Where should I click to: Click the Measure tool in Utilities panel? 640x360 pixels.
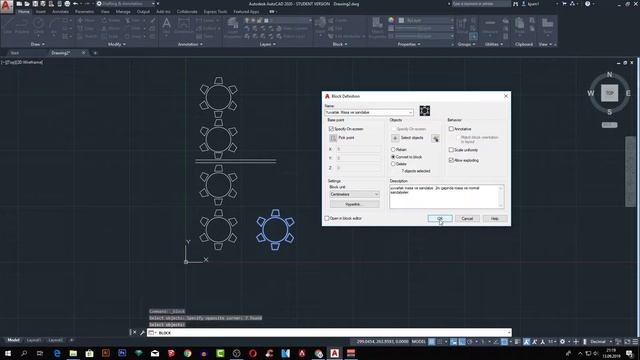click(x=490, y=27)
